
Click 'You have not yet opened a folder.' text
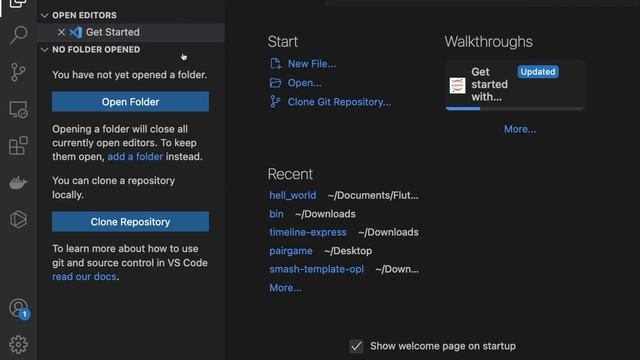[130, 75]
